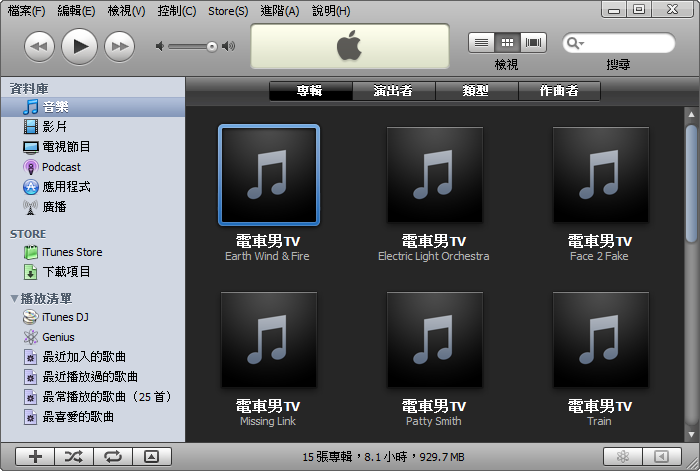Click the Earth Wind & Fire artist text

tap(267, 256)
